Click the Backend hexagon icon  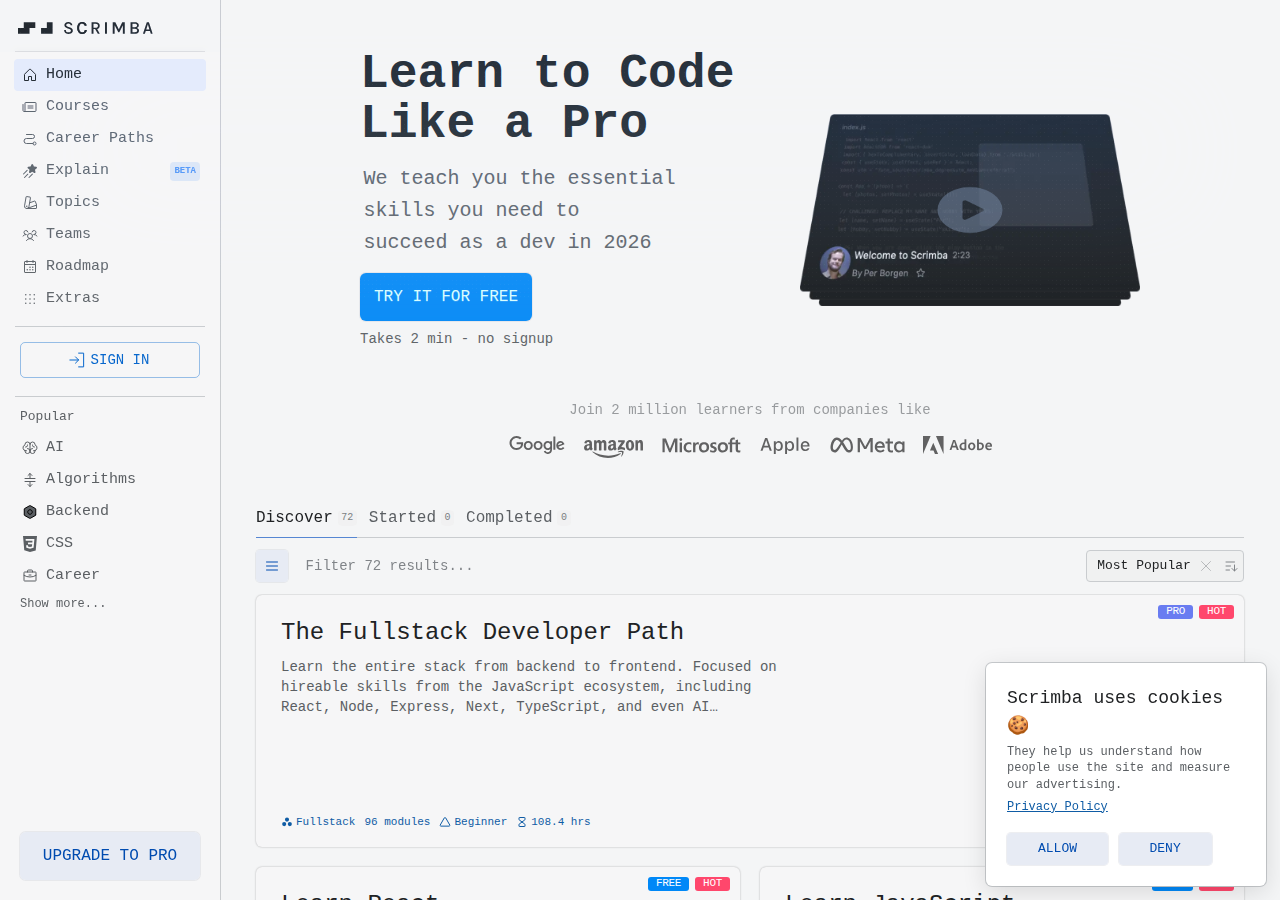[x=30, y=512]
